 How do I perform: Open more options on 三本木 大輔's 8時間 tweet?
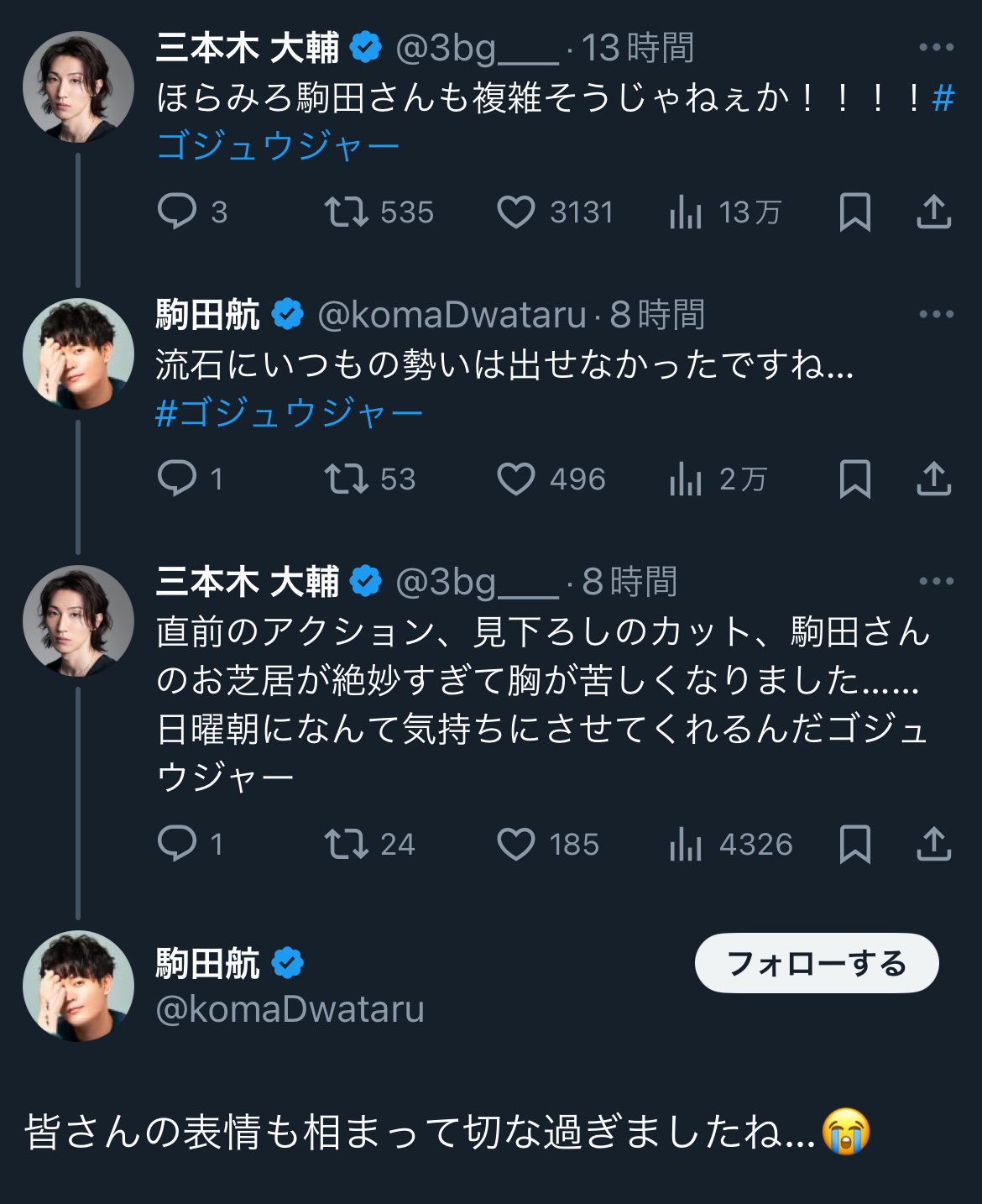[x=936, y=581]
